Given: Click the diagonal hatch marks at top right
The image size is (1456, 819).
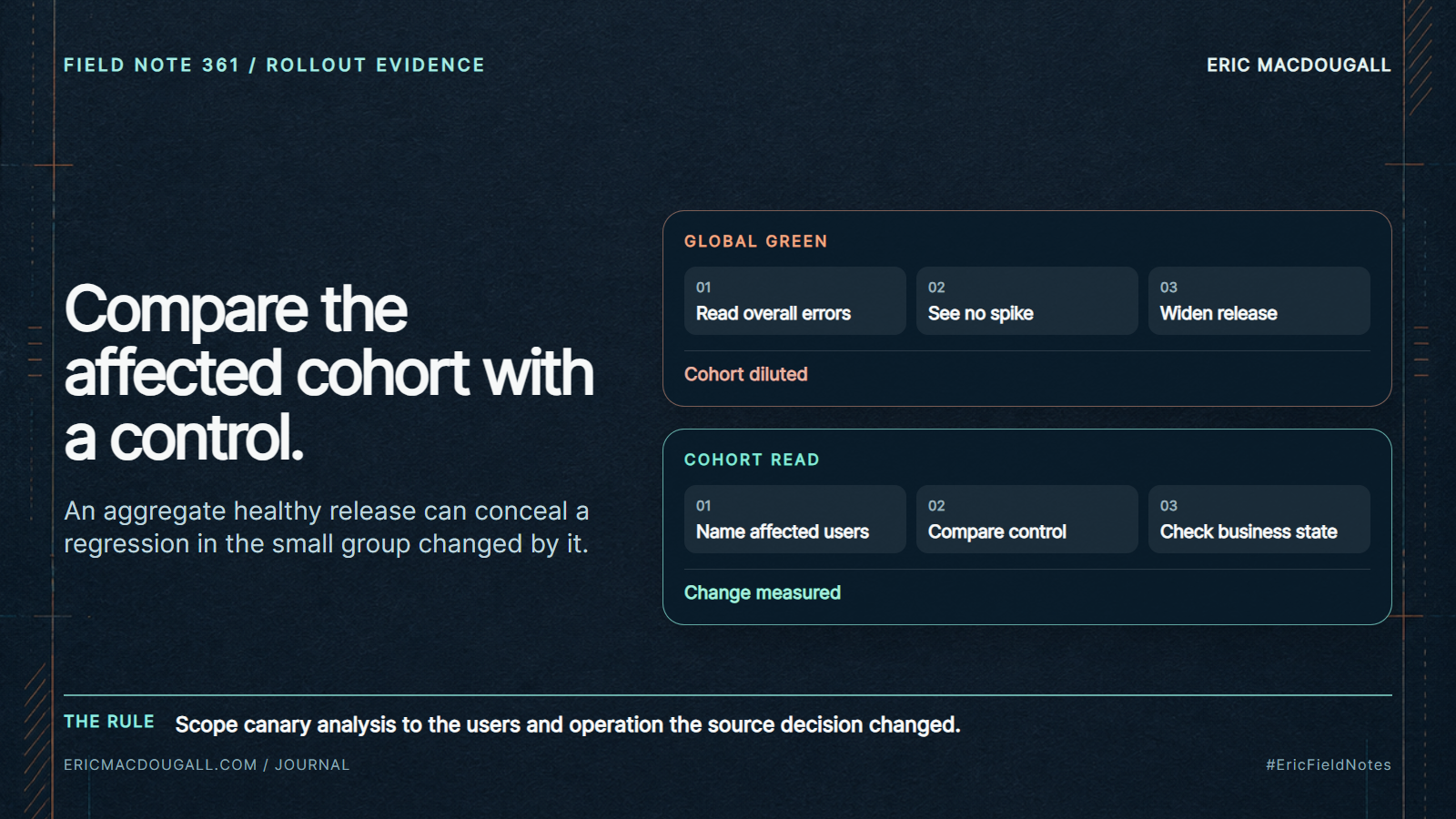Looking at the screenshot, I should [x=1420, y=58].
